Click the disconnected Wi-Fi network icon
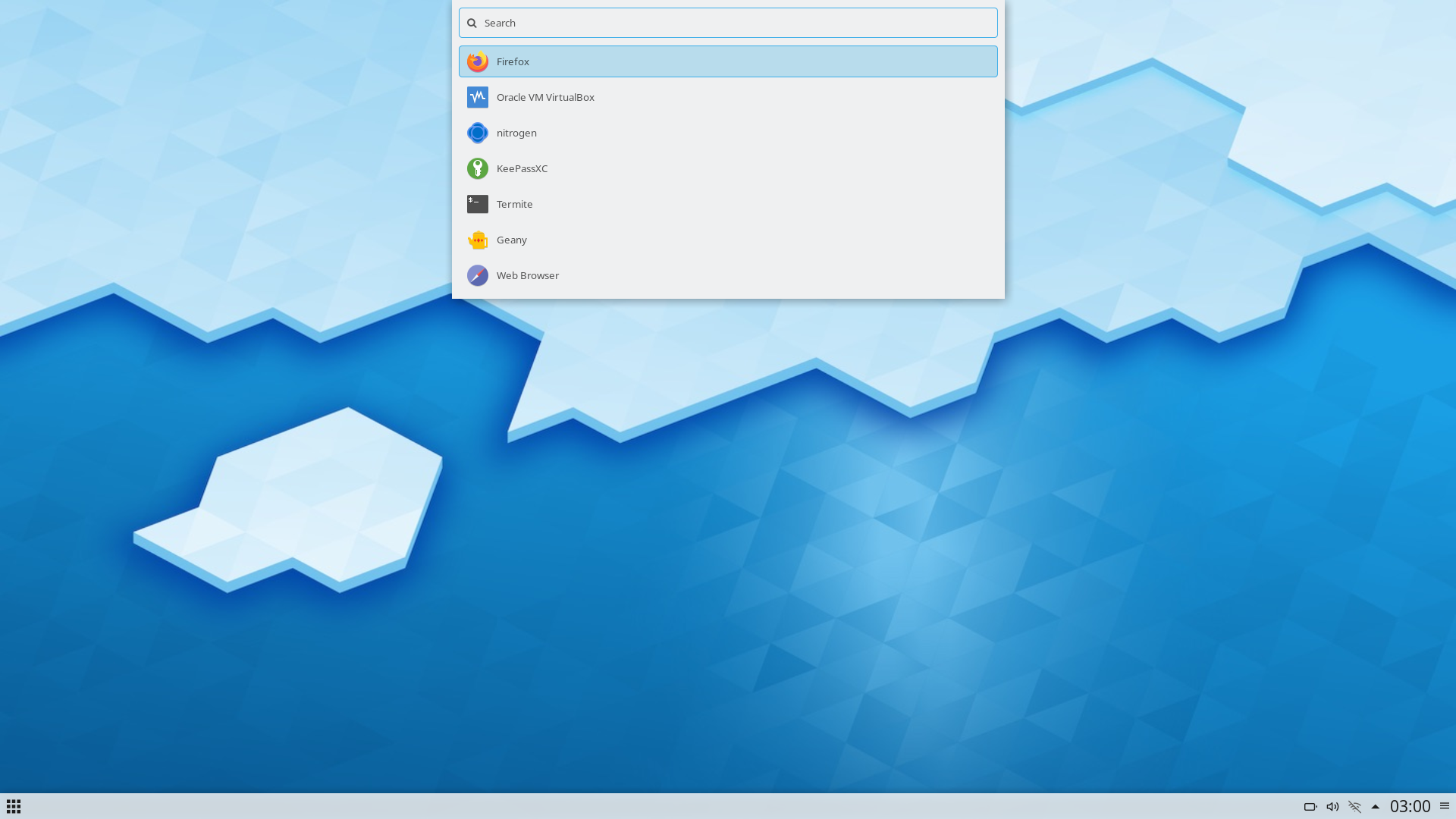Screen dimensions: 1456x819 coord(1354,807)
